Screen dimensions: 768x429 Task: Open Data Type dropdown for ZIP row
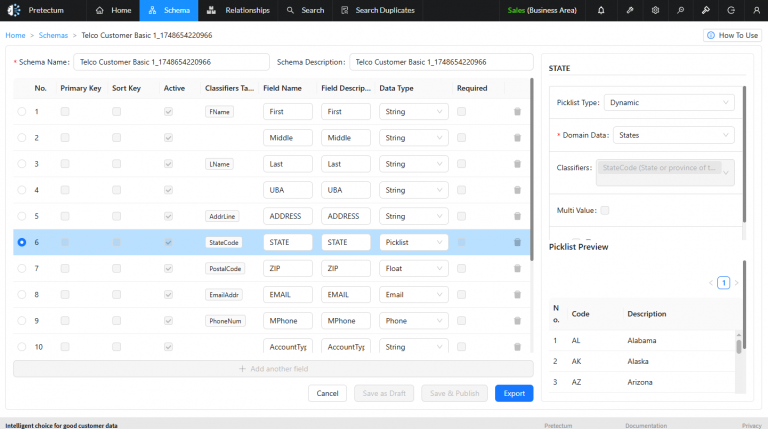(x=413, y=268)
